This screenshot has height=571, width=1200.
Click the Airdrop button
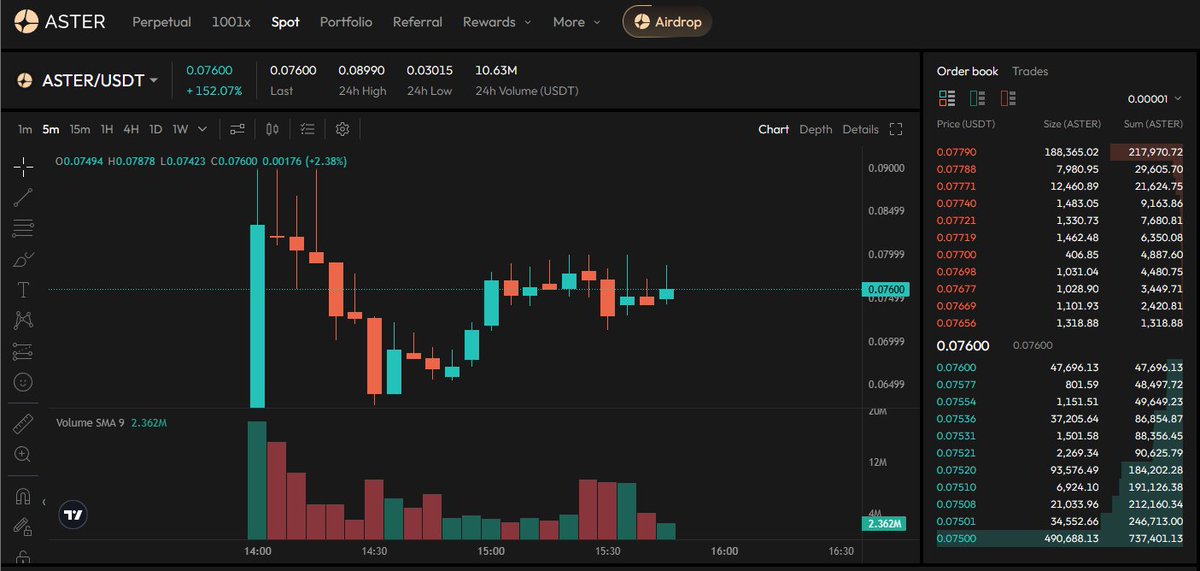667,21
